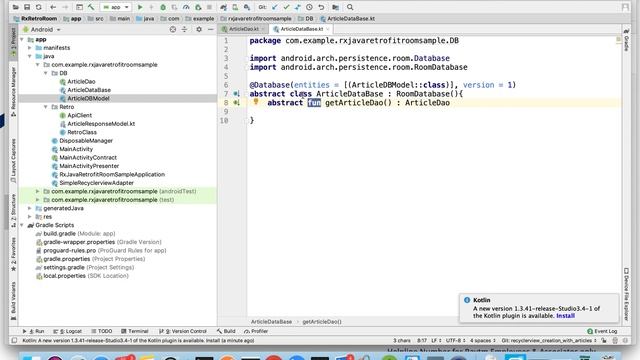This screenshot has height=360, width=640.
Task: Run the app with green play icon
Action: coord(140,7)
